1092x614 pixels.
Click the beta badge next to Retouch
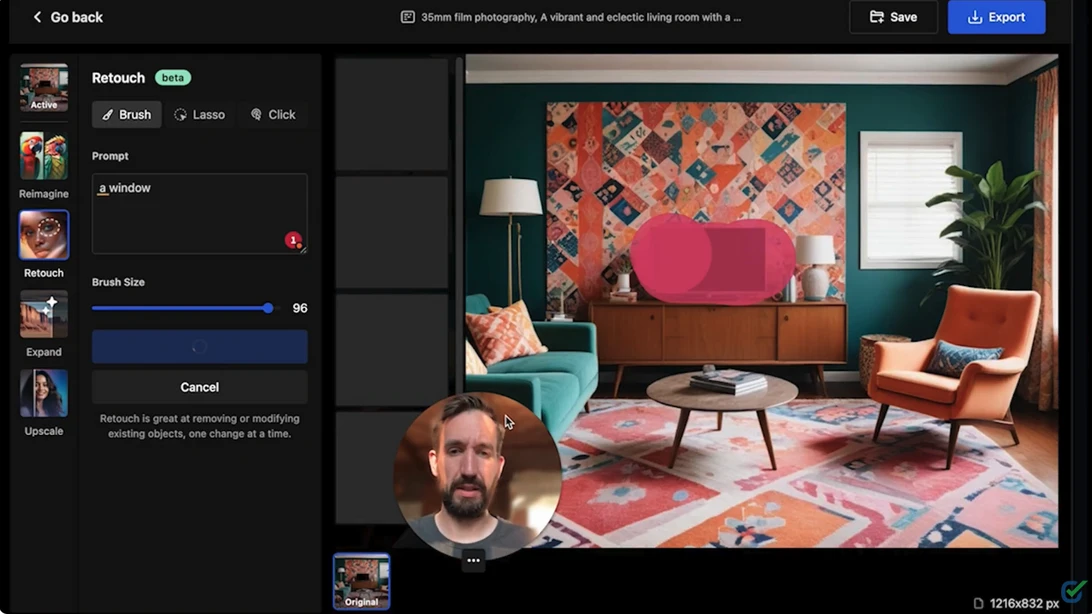[173, 78]
